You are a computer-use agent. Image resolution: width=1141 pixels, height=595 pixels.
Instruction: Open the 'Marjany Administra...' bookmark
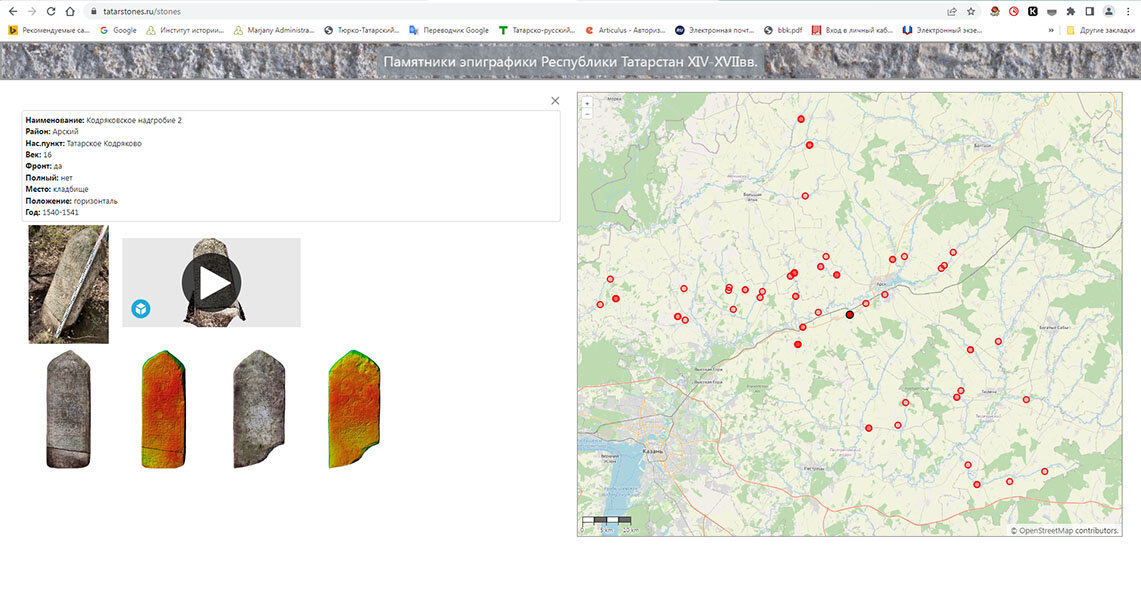274,31
